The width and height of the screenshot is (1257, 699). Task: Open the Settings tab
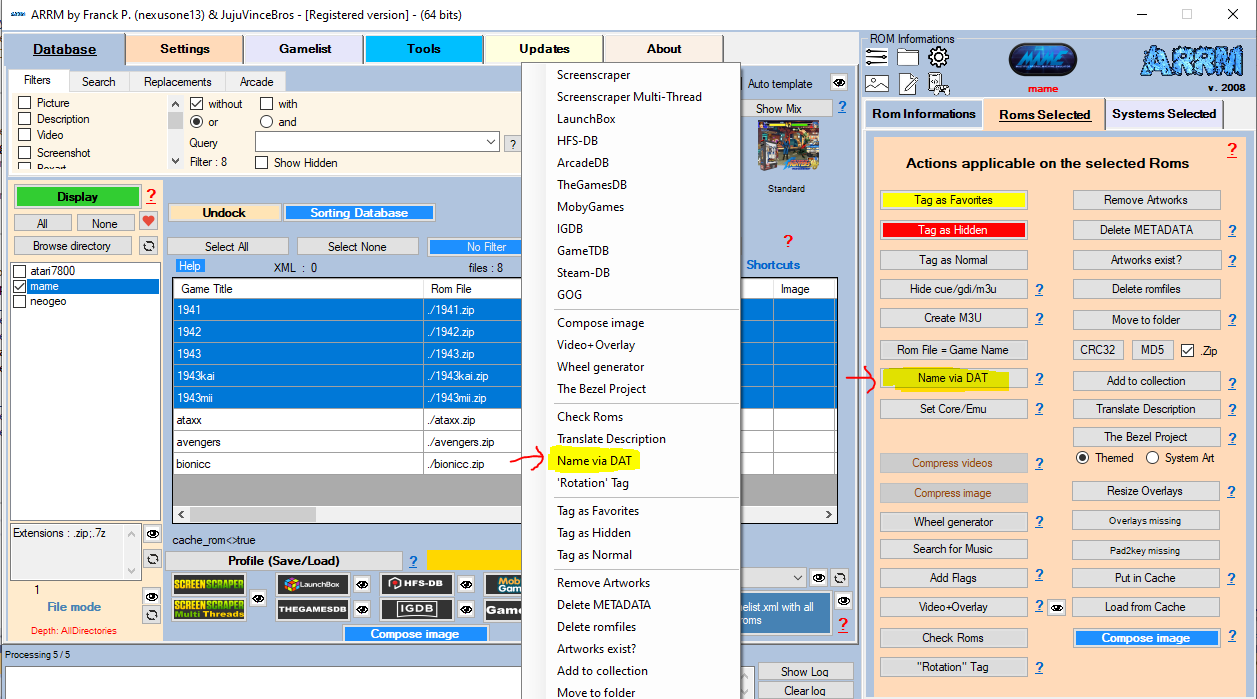[x=185, y=49]
